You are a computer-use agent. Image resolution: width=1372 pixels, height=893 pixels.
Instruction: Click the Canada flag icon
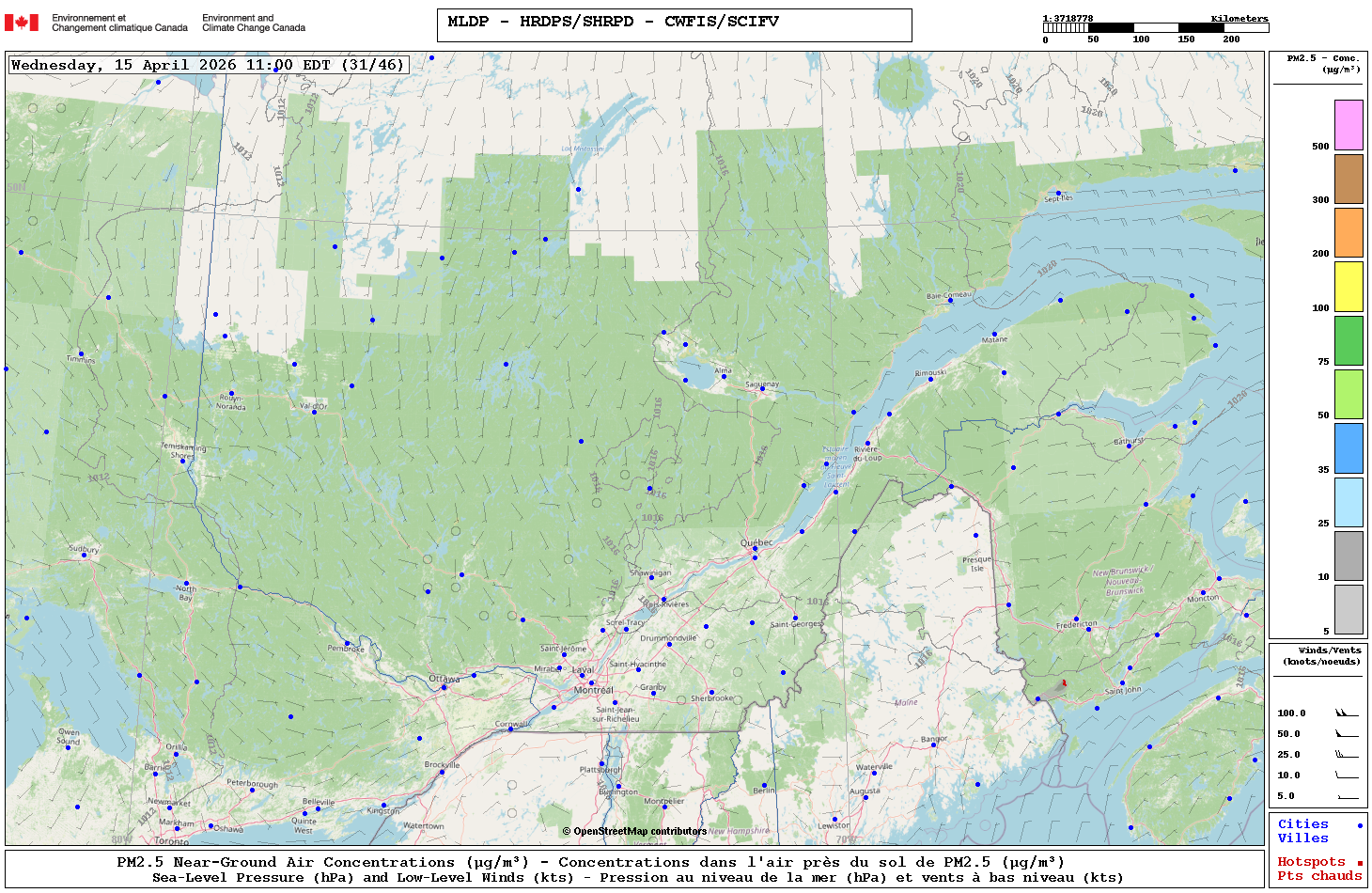pyautogui.click(x=22, y=23)
